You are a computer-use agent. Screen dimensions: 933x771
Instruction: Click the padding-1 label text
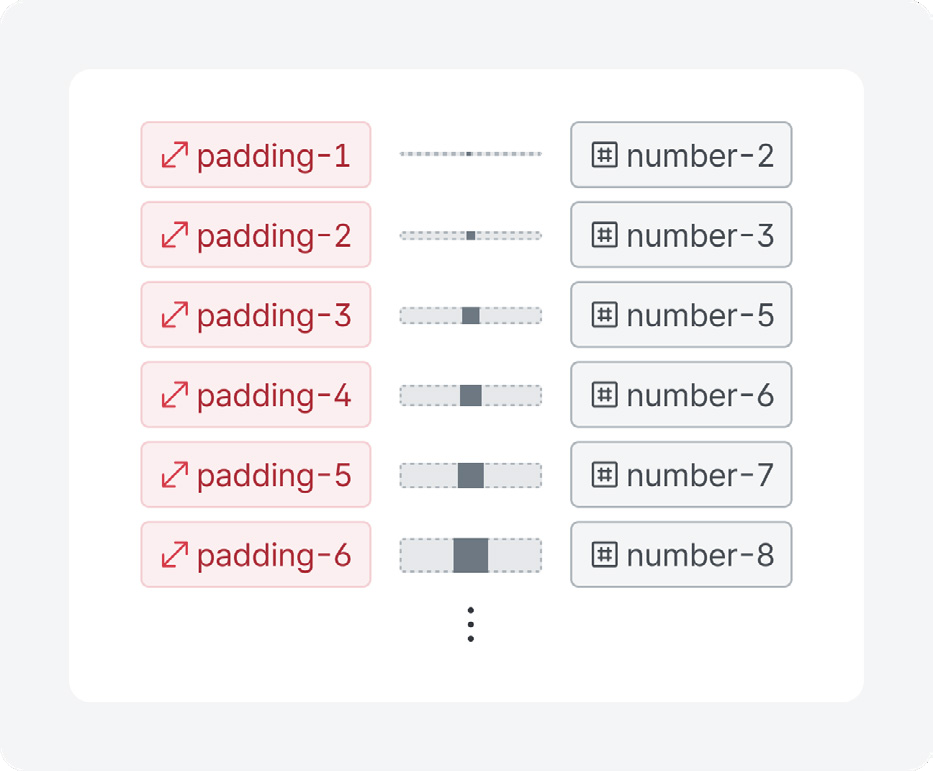[x=273, y=157]
